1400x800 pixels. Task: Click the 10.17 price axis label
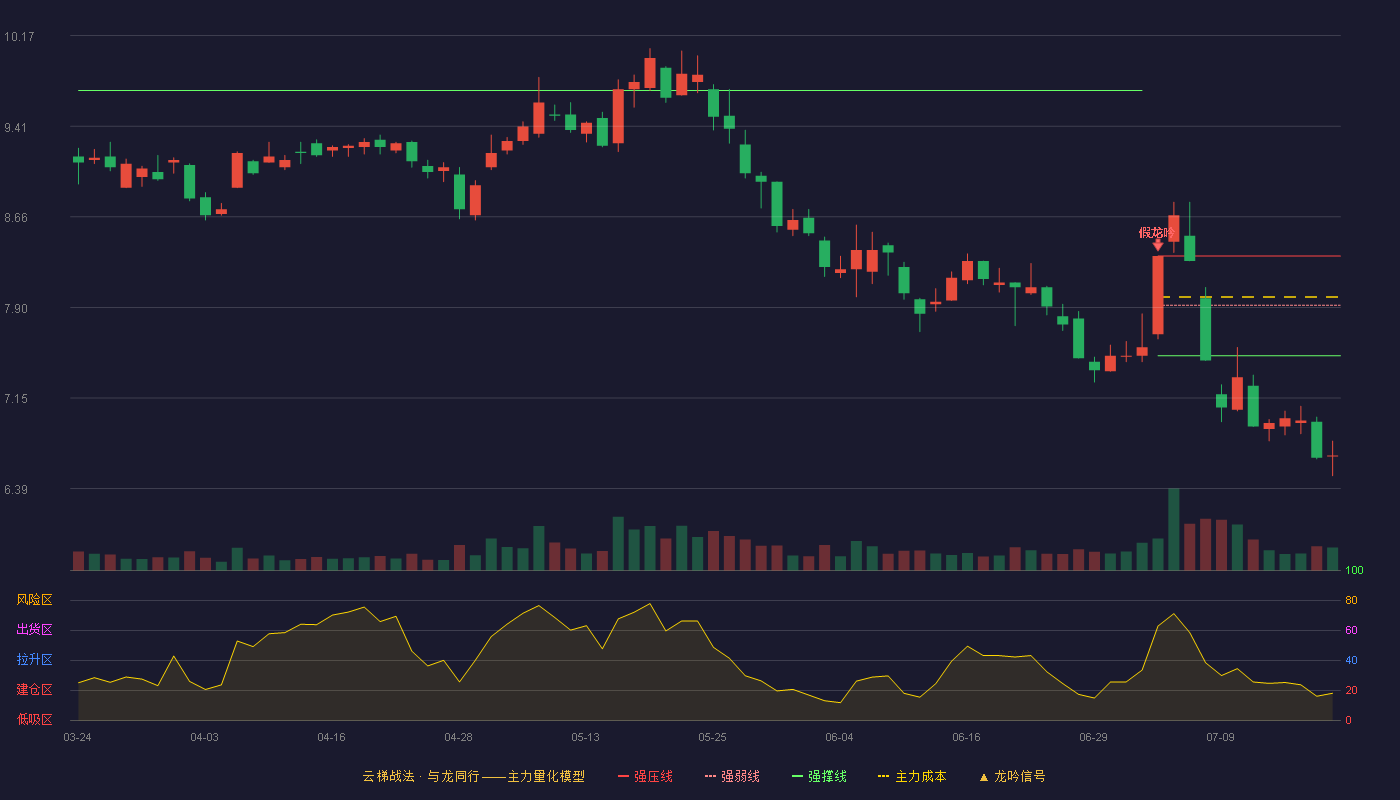[19, 37]
